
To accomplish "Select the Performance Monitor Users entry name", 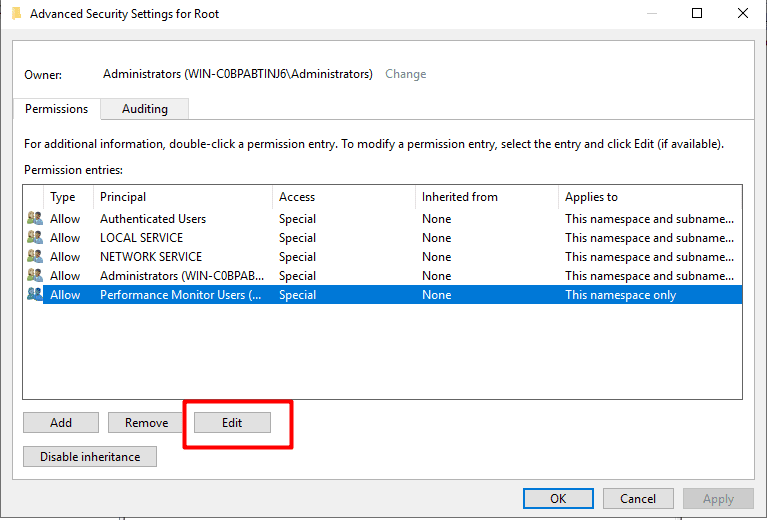I will tap(180, 295).
